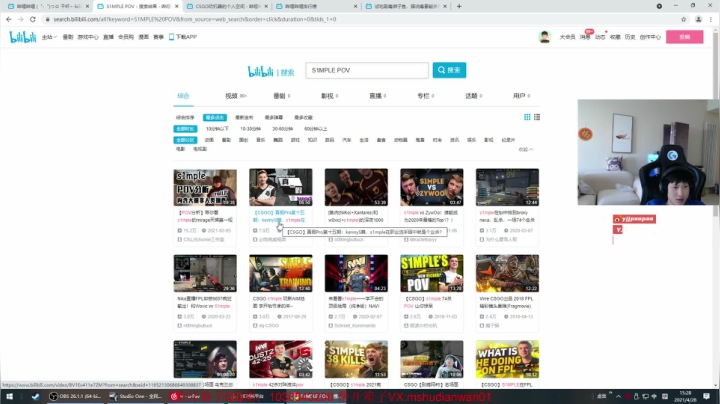Click the 下载APP phone icon link
The width and height of the screenshot is (720, 404).
183,37
